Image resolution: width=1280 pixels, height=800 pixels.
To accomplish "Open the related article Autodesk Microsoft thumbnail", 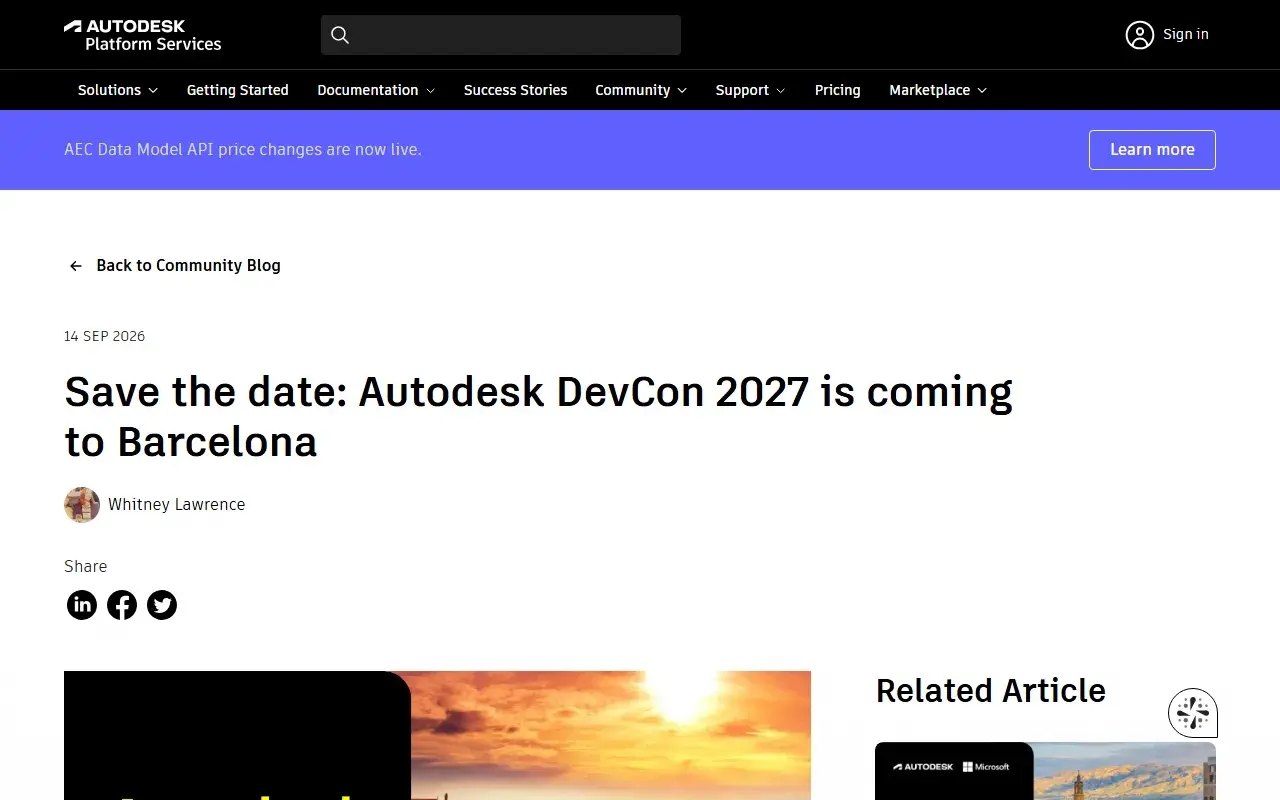I will [x=1045, y=771].
